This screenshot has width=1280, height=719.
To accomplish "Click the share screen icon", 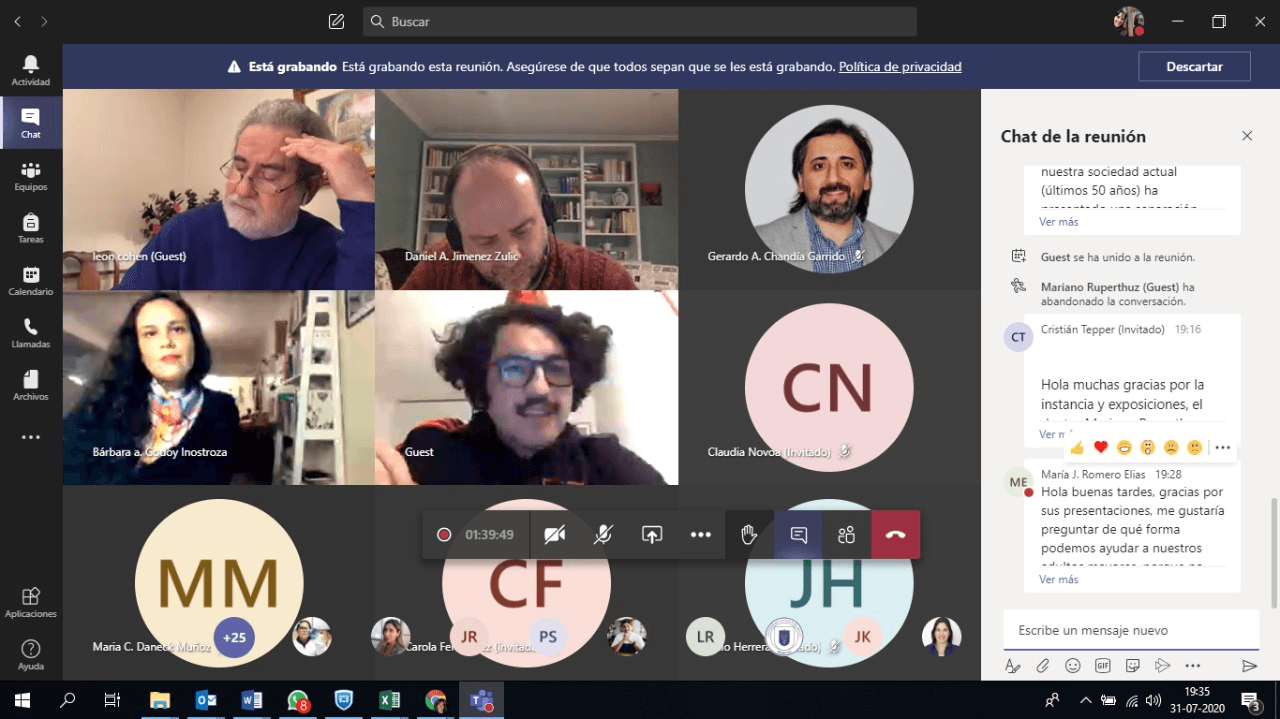I will pos(652,535).
